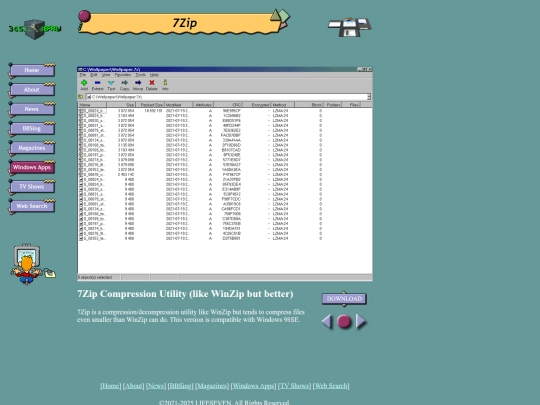The height and width of the screenshot is (405, 540).
Task: Click the footer [Web Search] link
Action: (331, 386)
